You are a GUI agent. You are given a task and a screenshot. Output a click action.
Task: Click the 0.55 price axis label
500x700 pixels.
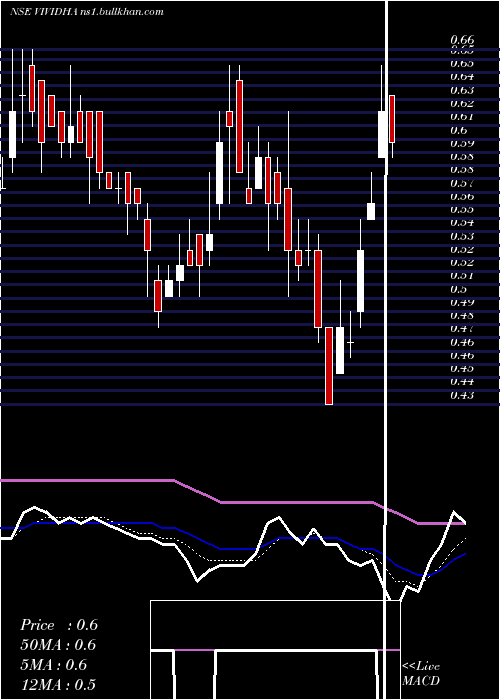462,209
